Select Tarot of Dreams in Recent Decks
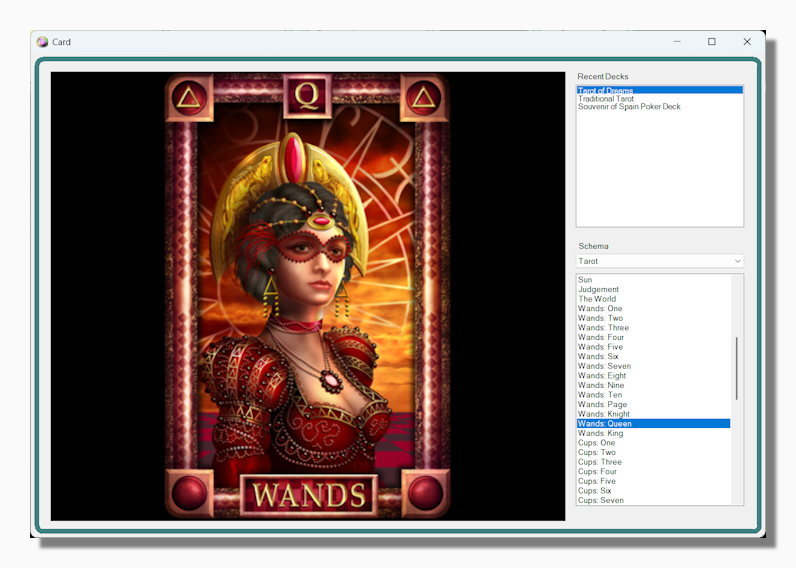The width and height of the screenshot is (796, 568). coord(659,90)
